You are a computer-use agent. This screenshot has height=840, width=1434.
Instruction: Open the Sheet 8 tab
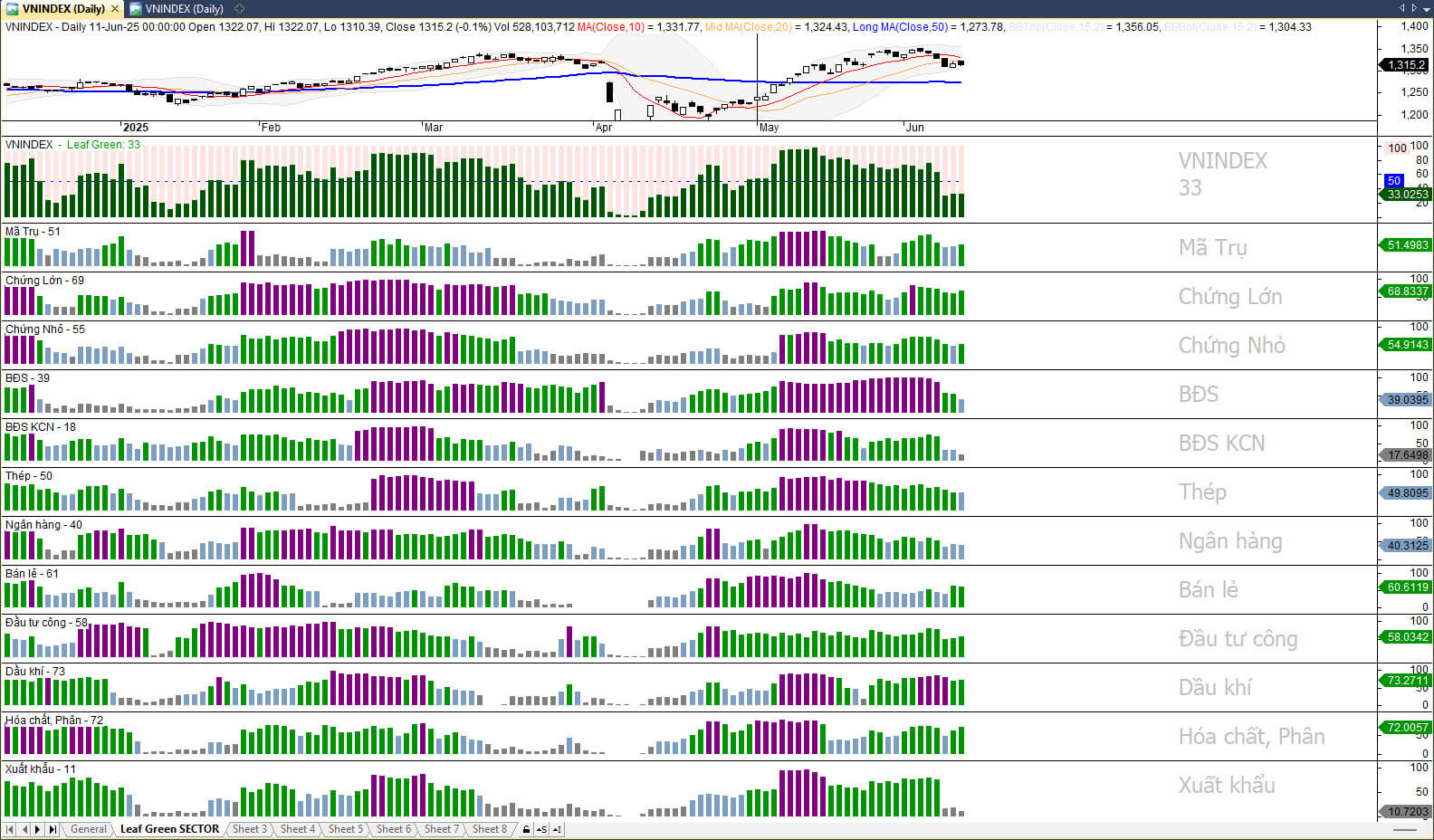click(x=490, y=829)
